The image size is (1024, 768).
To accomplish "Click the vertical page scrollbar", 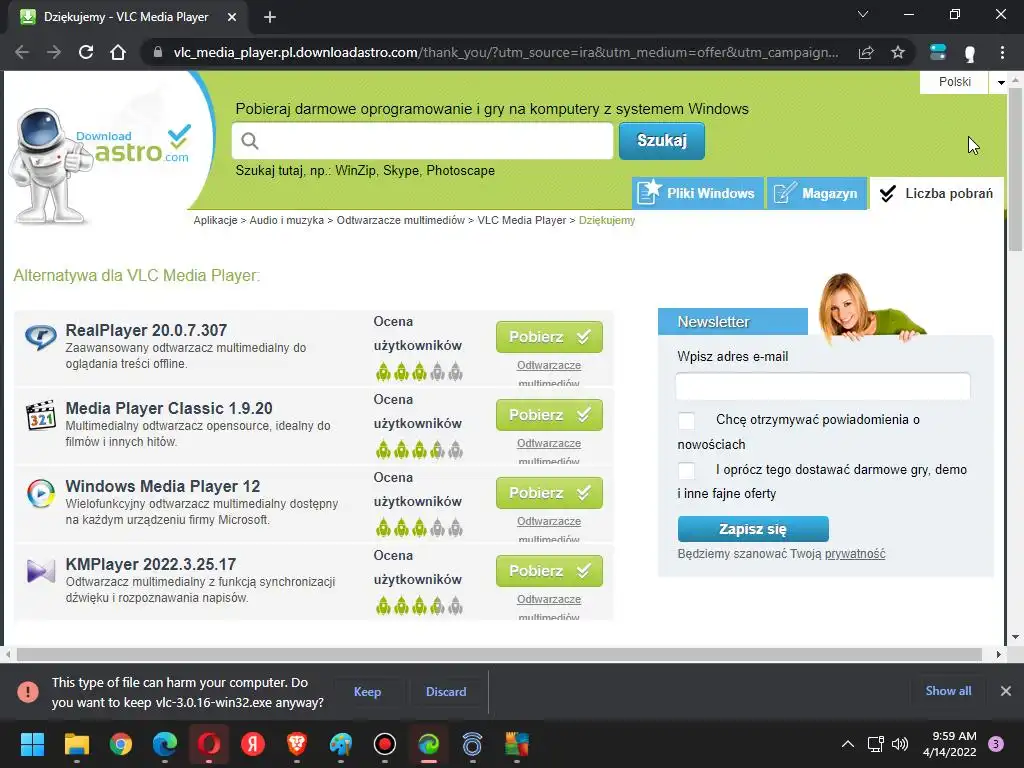I will point(1015,170).
